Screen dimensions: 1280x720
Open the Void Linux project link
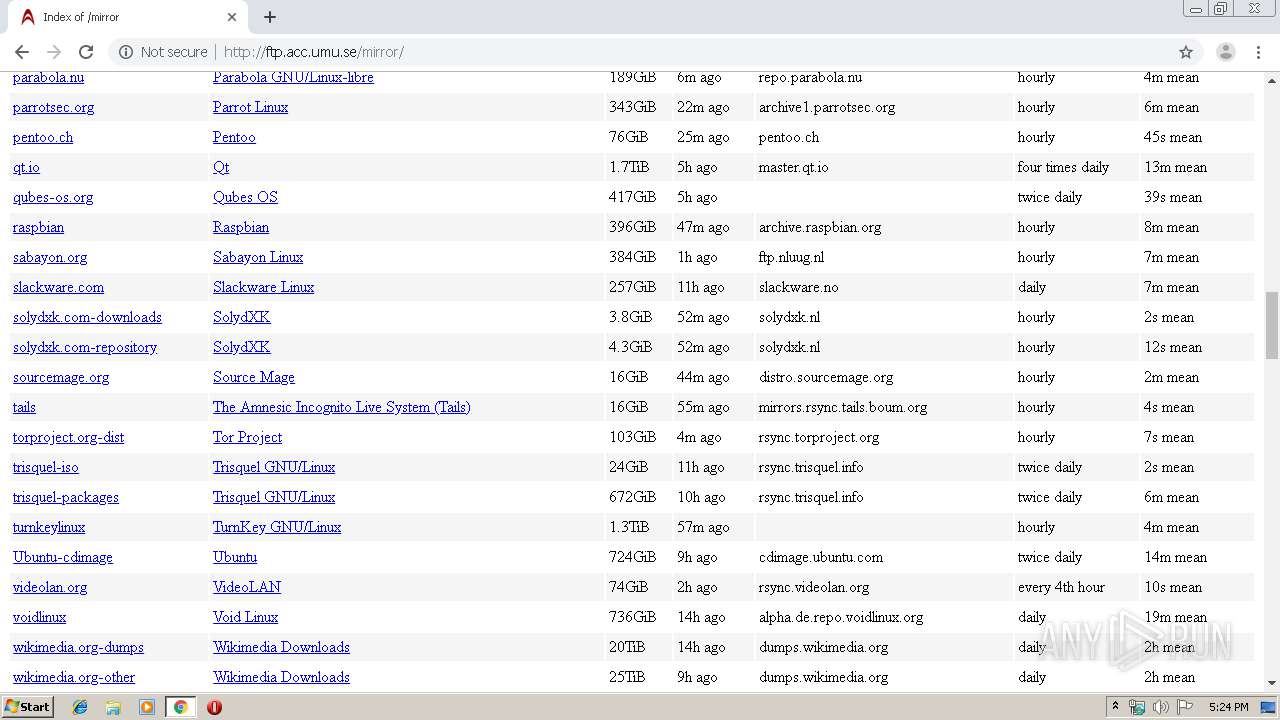[245, 617]
